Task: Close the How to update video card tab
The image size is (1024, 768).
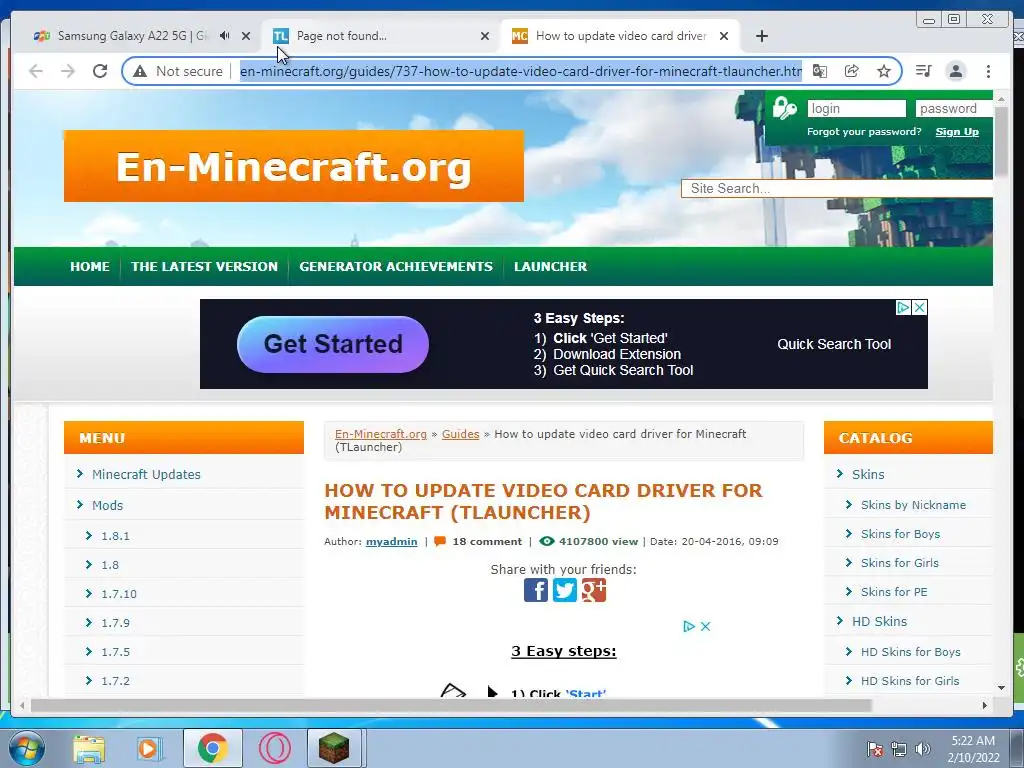Action: click(x=724, y=36)
